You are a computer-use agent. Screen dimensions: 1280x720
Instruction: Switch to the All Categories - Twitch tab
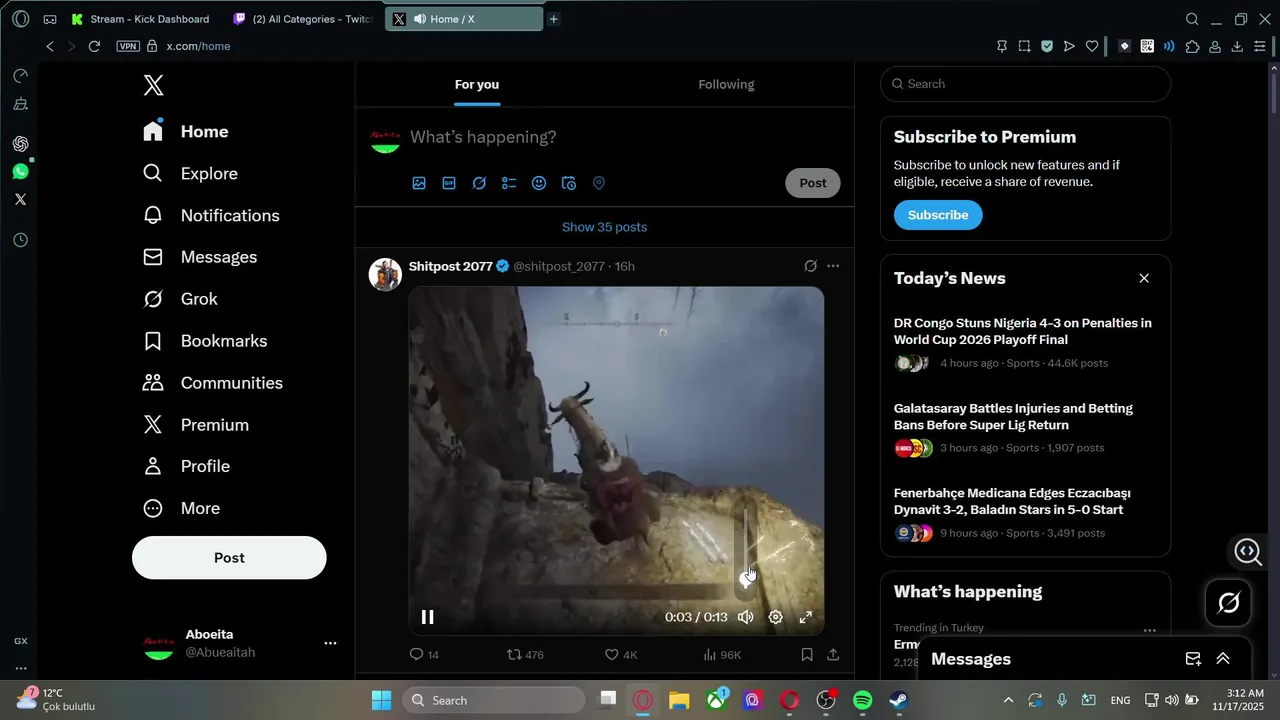(302, 19)
